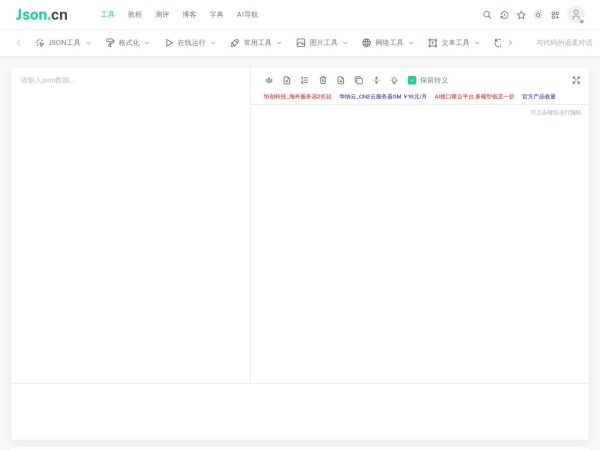Click the user avatar icon
This screenshot has height=450, width=600.
point(576,15)
